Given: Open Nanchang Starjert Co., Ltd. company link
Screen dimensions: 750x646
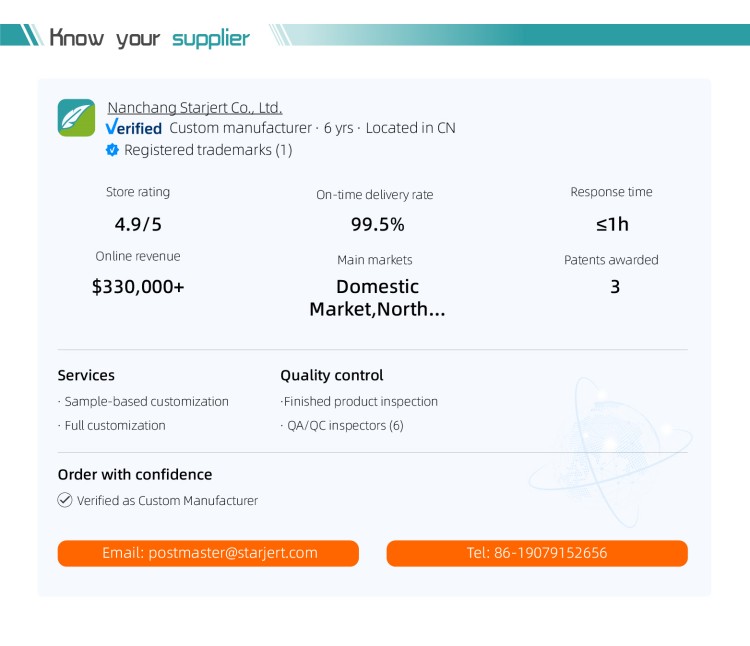Looking at the screenshot, I should [195, 108].
